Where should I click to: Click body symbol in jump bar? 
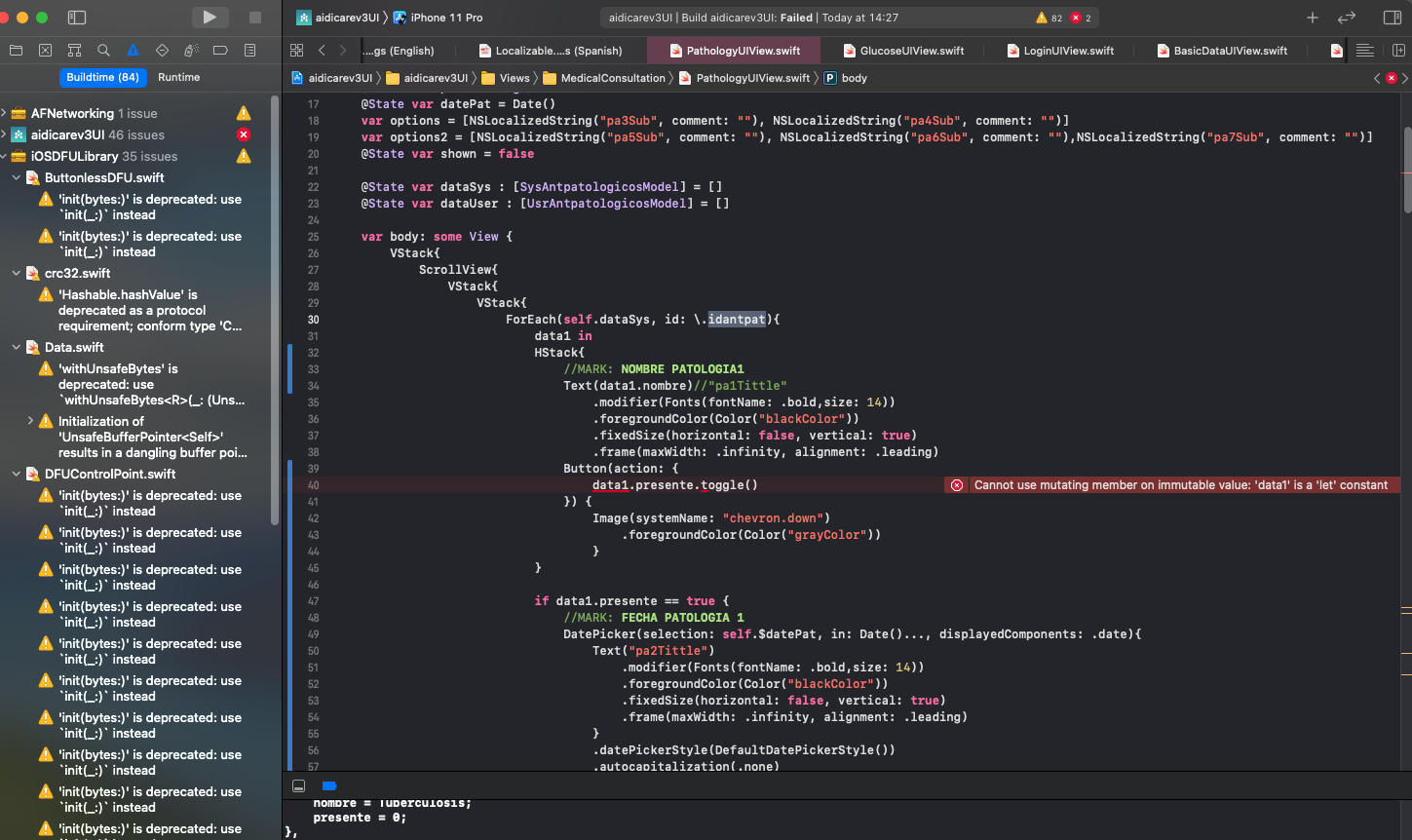(x=846, y=78)
